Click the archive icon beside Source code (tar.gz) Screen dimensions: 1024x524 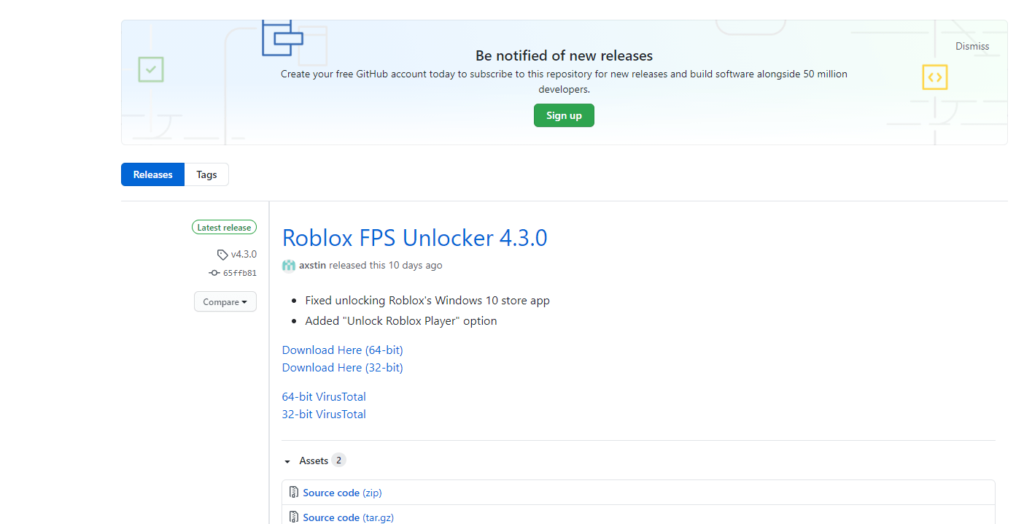[x=294, y=517]
